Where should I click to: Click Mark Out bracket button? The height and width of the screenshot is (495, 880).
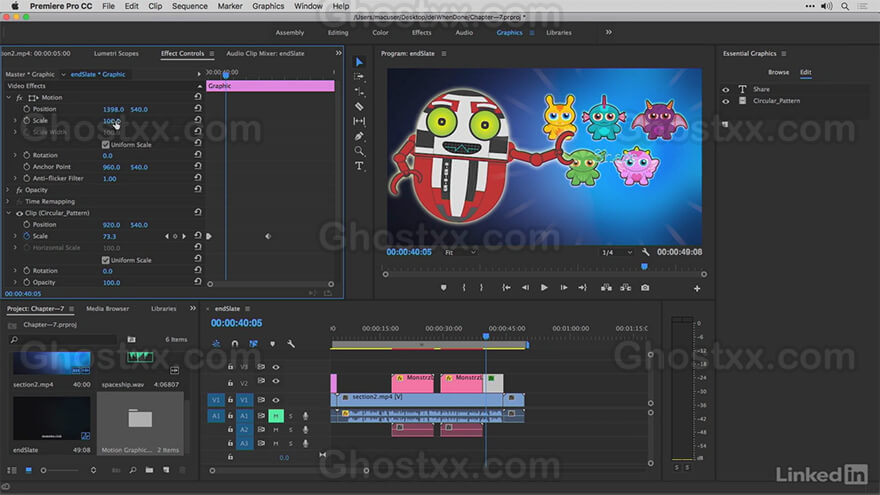[481, 287]
